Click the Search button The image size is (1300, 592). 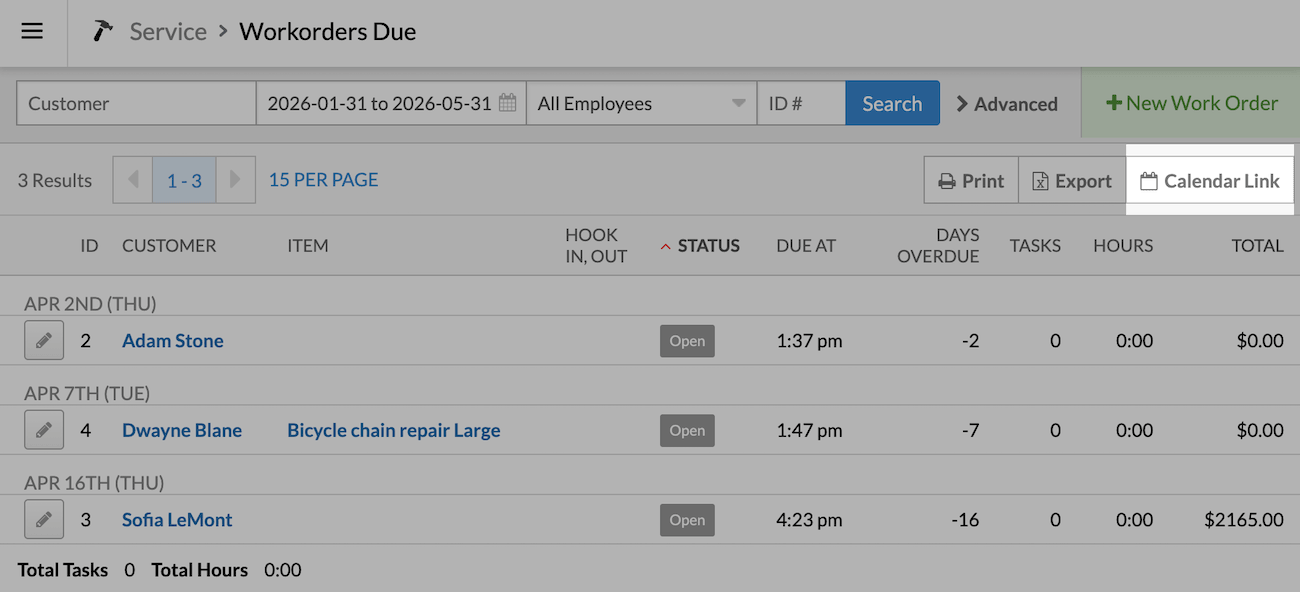point(892,102)
